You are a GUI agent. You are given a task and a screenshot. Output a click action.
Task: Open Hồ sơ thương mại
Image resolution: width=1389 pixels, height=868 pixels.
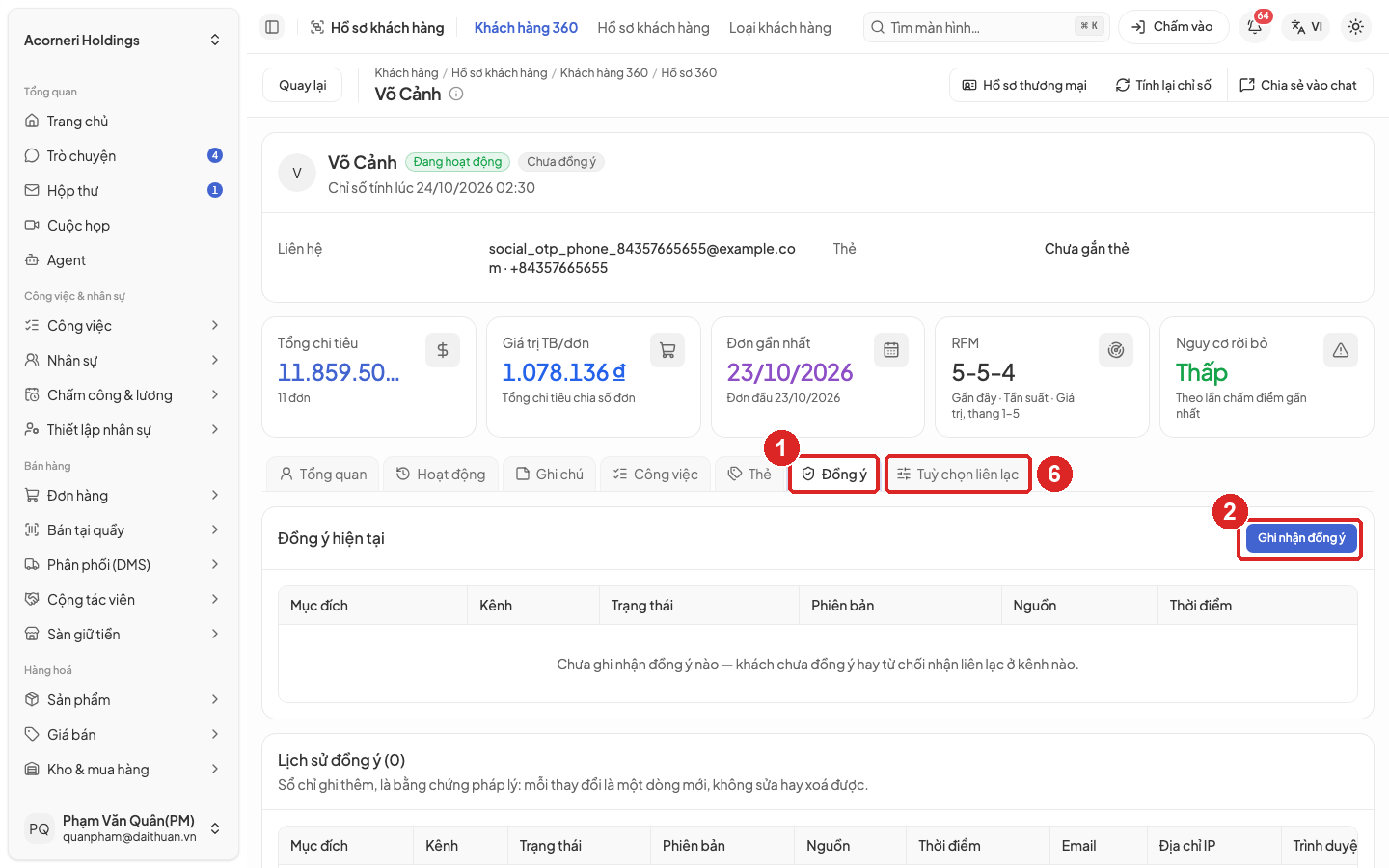click(x=1025, y=85)
